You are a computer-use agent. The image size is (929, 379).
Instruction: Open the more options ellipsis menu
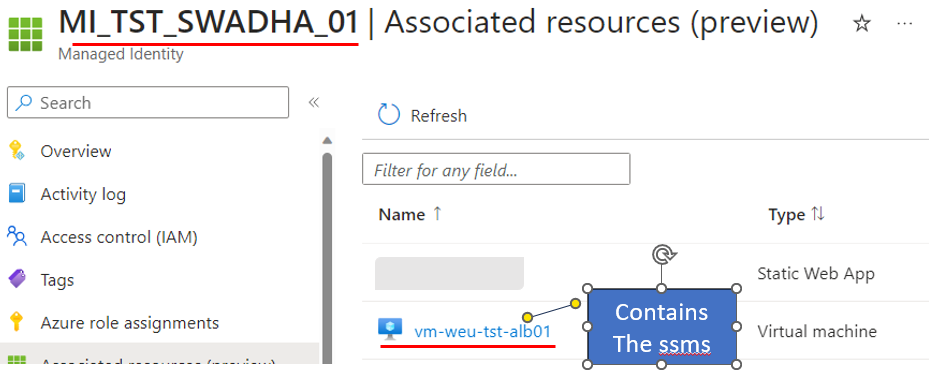904,23
